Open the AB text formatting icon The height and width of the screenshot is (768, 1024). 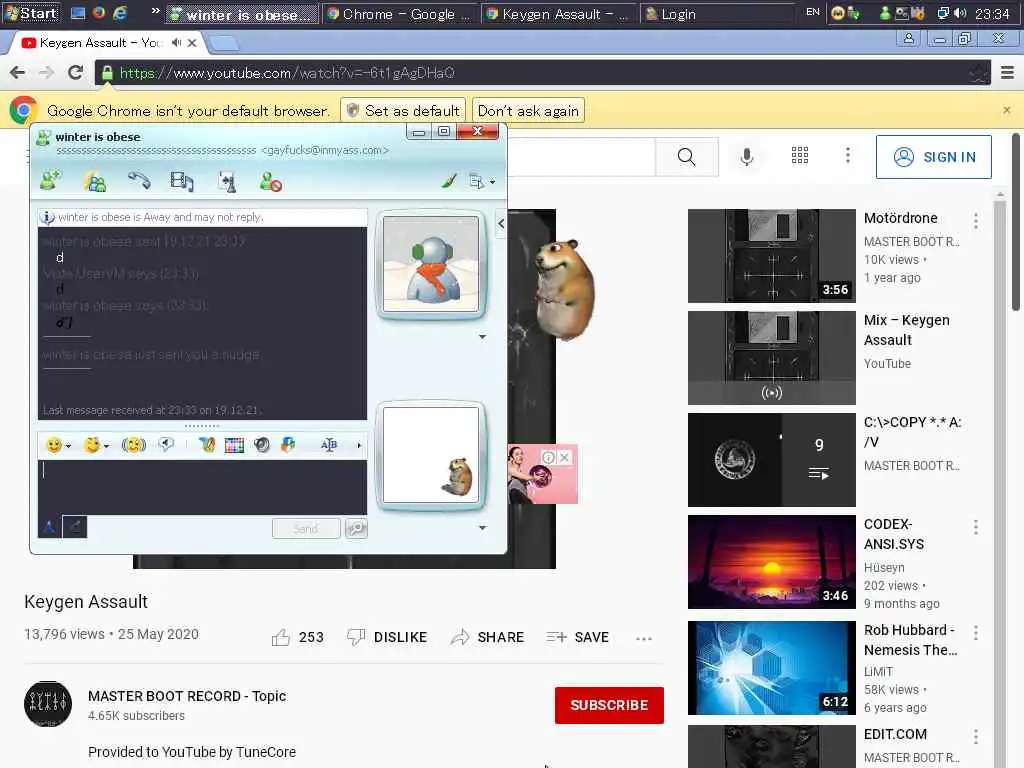(x=328, y=445)
